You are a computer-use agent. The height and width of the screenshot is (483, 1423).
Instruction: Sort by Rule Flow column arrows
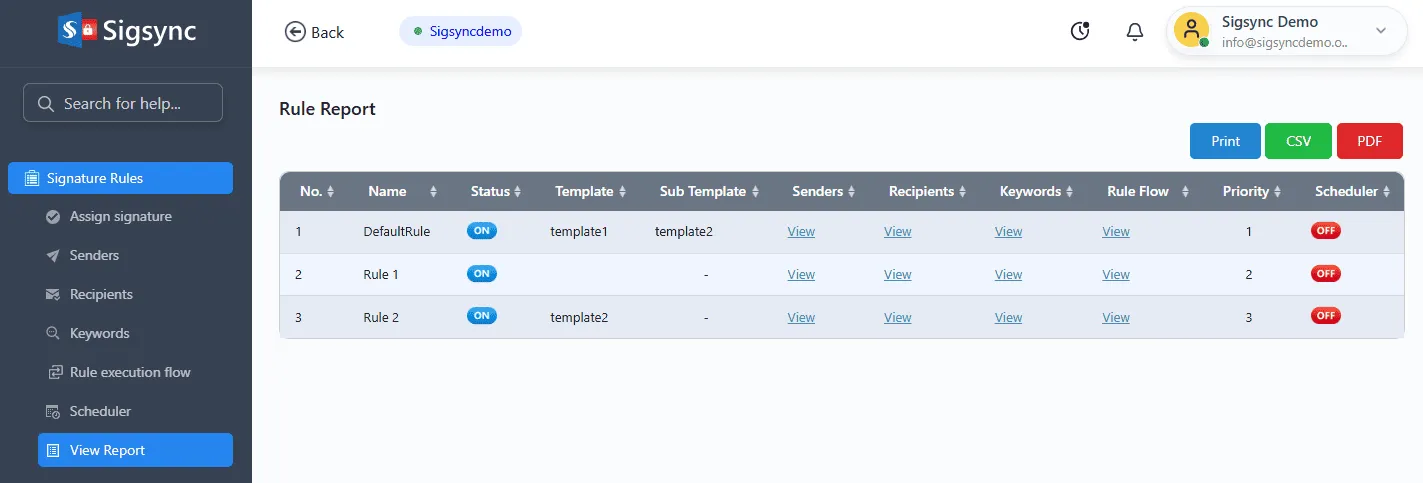[1186, 191]
